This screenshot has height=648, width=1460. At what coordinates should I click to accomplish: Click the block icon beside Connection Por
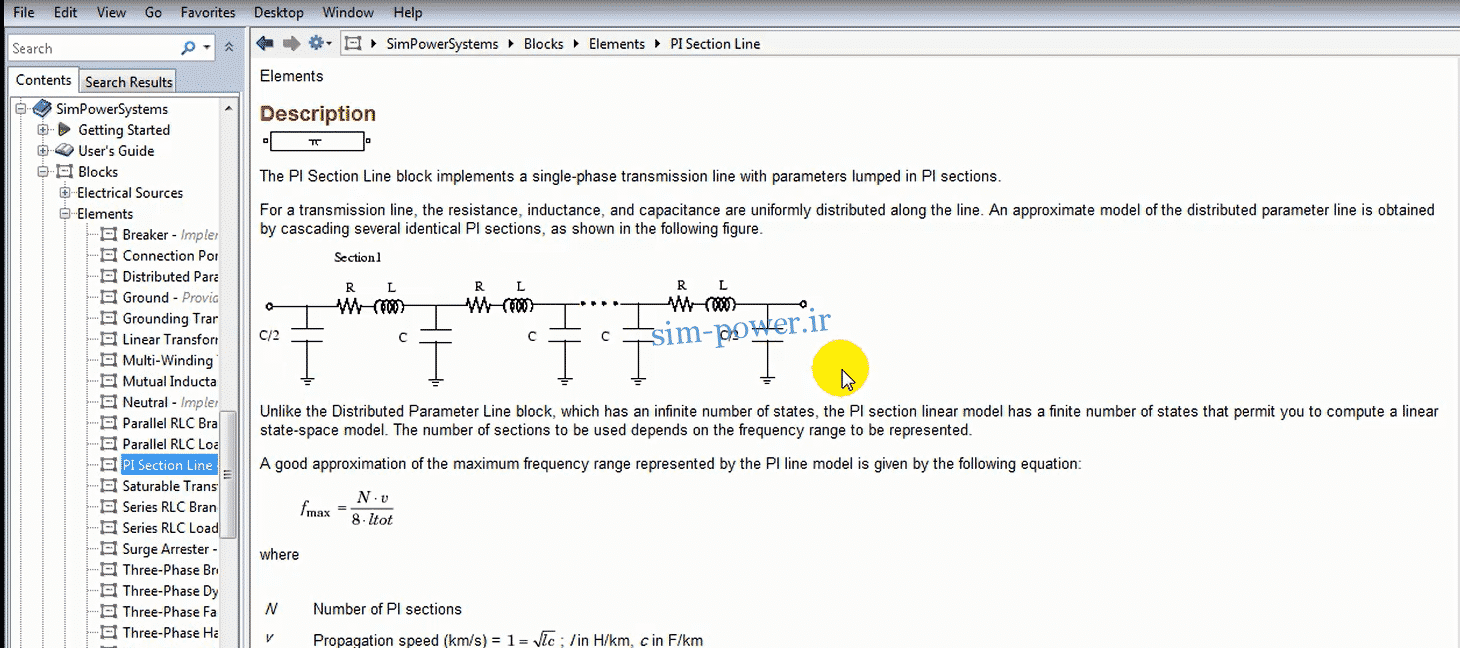click(x=109, y=256)
